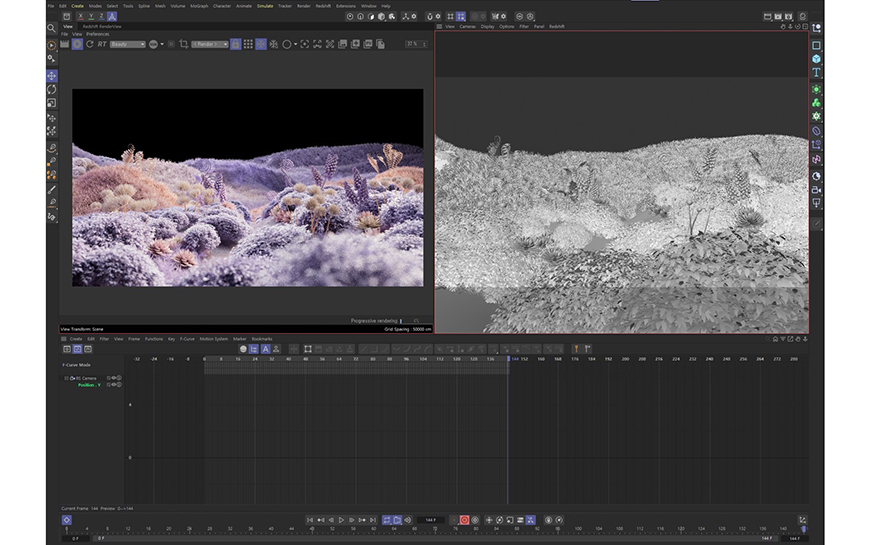Click the current frame 144 F field
The width and height of the screenshot is (871, 545).
pyautogui.click(x=430, y=520)
